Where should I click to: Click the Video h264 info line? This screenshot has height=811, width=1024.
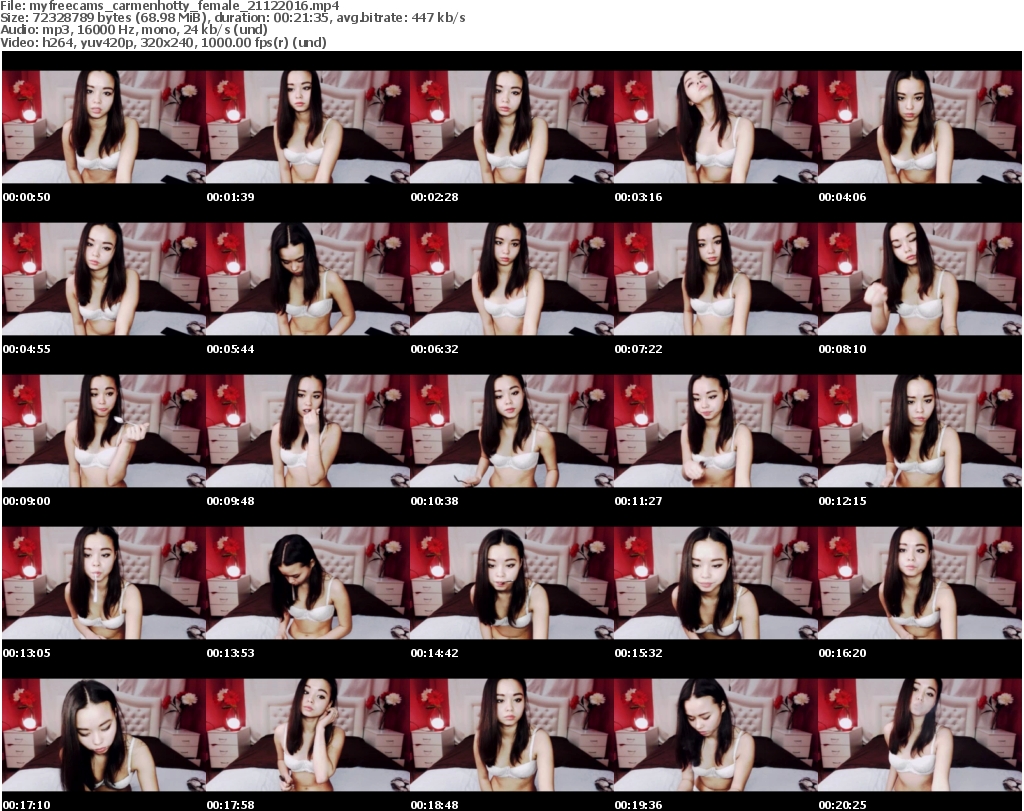[163, 42]
